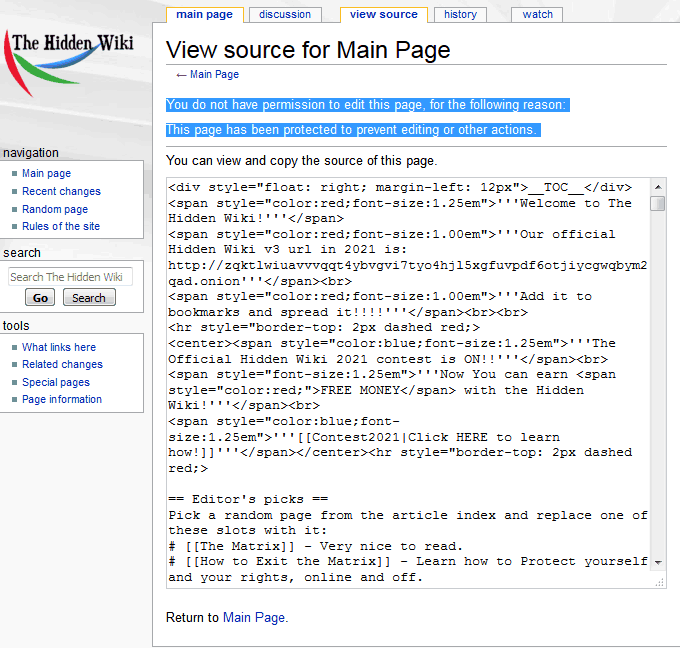Open 'Main page' in navigation sidebar
The image size is (680, 648).
pos(46,173)
